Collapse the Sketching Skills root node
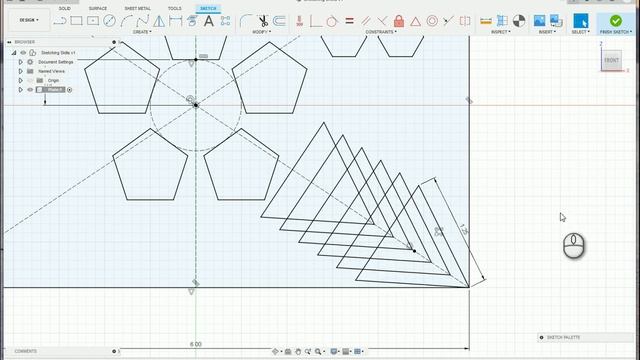Screen dimensions: 640x360 tap(13, 53)
